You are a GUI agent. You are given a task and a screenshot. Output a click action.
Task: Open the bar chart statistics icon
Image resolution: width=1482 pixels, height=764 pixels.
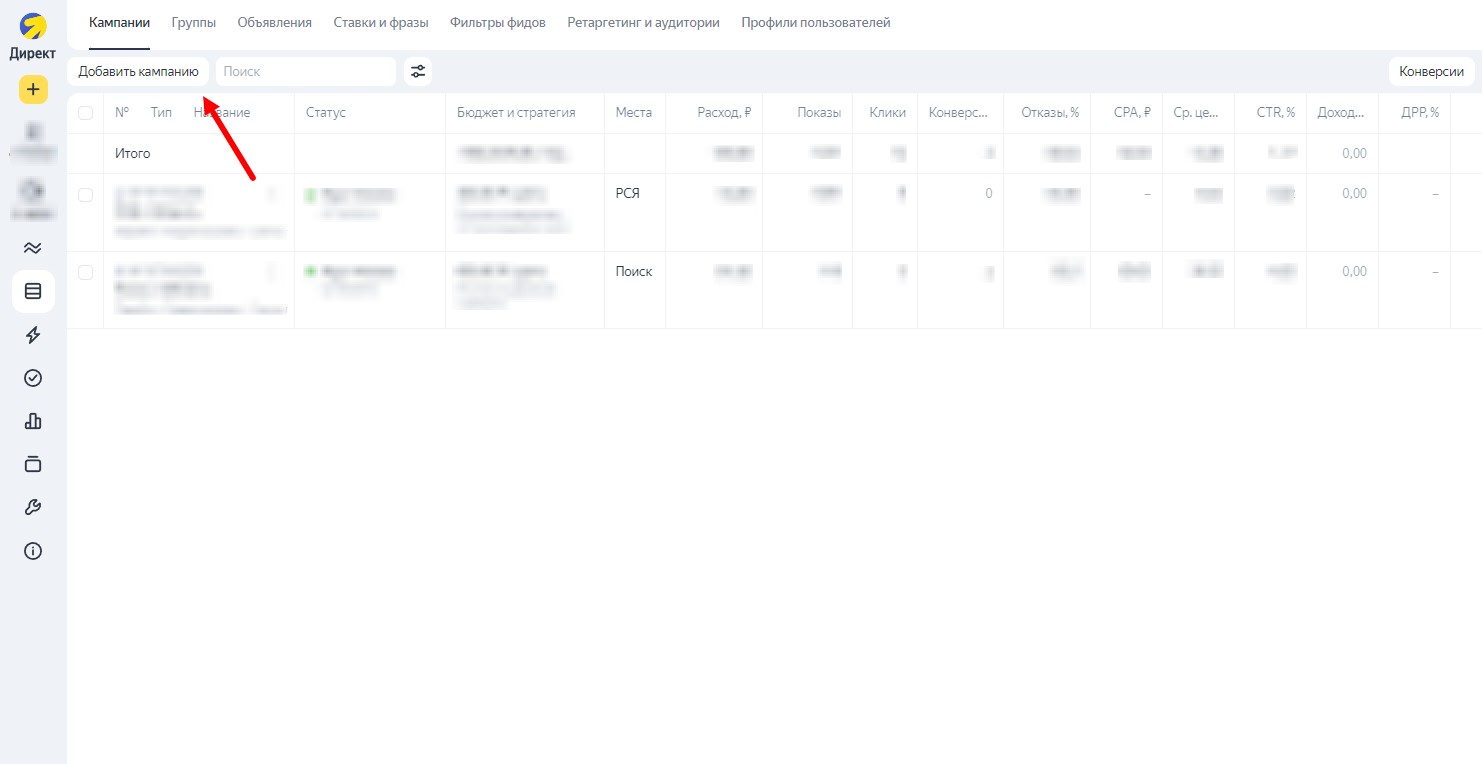33,421
